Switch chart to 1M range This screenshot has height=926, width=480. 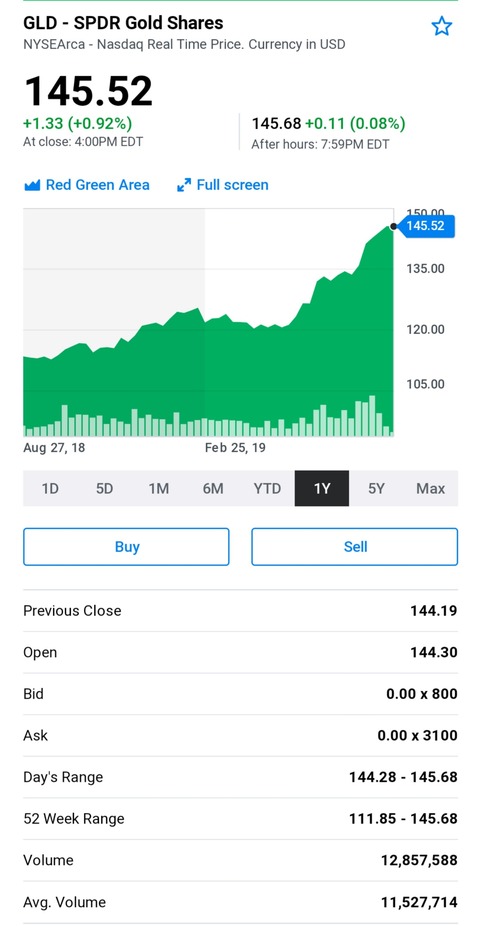point(159,488)
